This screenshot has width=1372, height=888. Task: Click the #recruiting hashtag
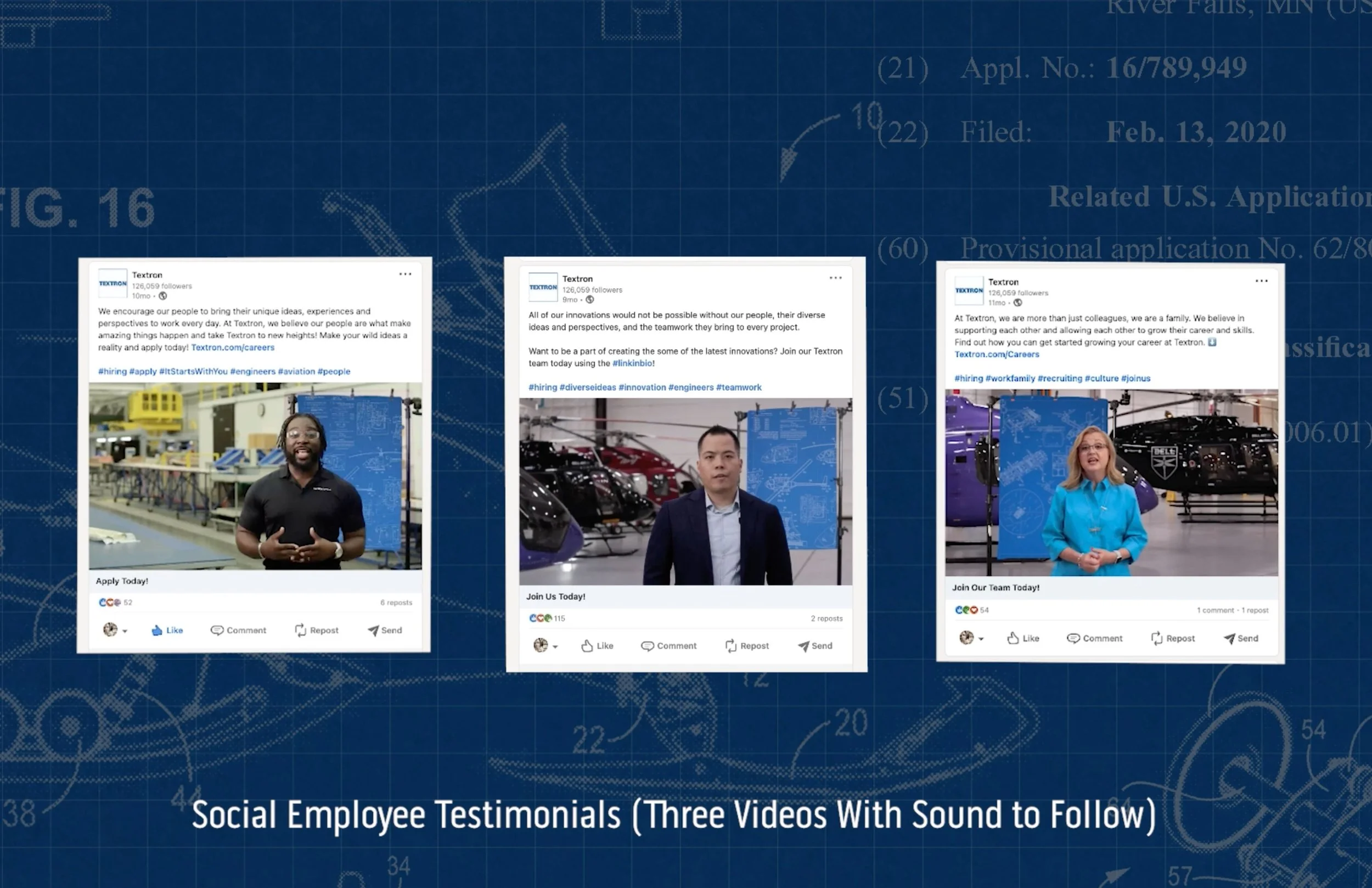[1060, 378]
